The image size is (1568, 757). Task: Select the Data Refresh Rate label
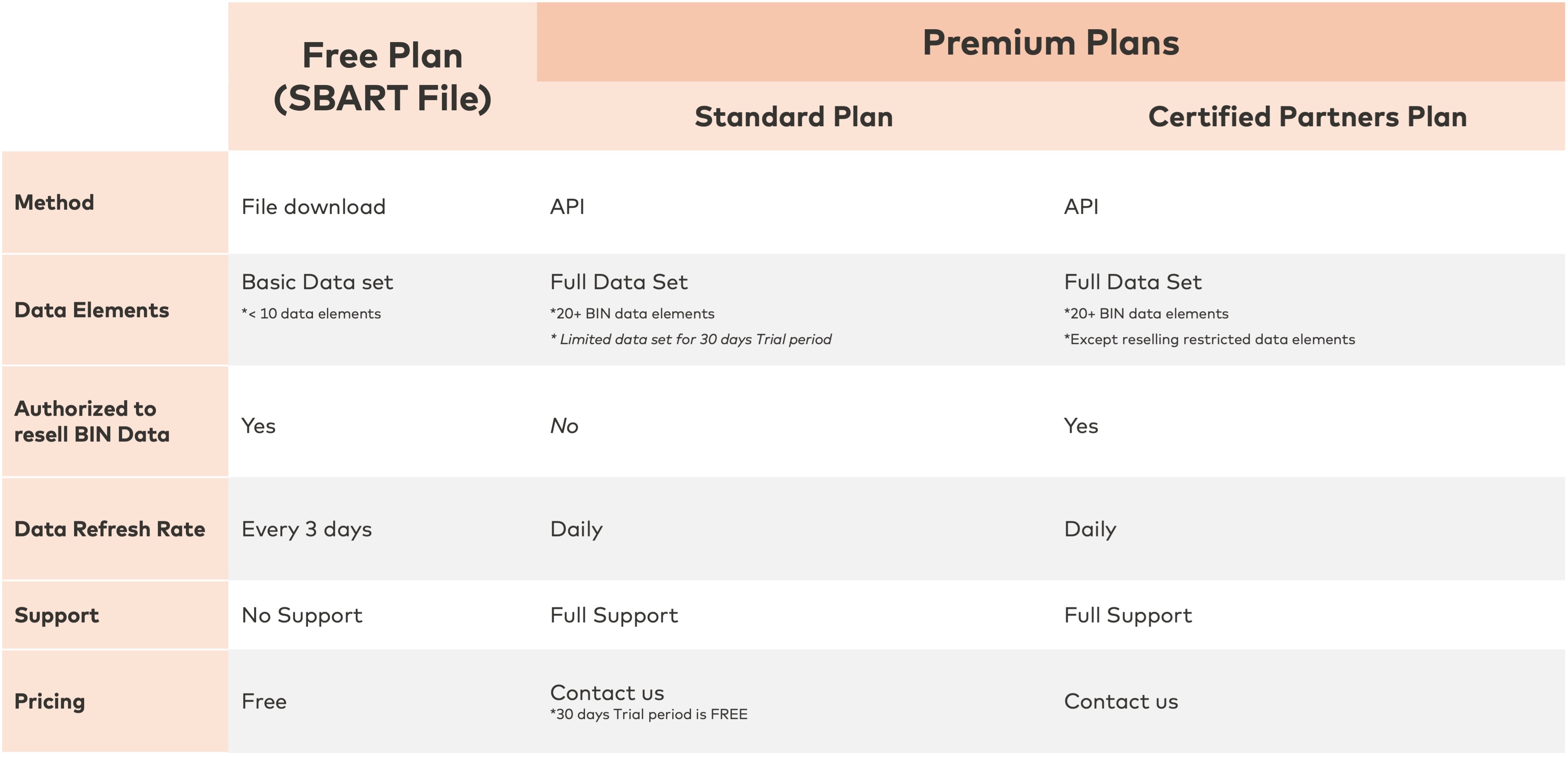coord(109,529)
